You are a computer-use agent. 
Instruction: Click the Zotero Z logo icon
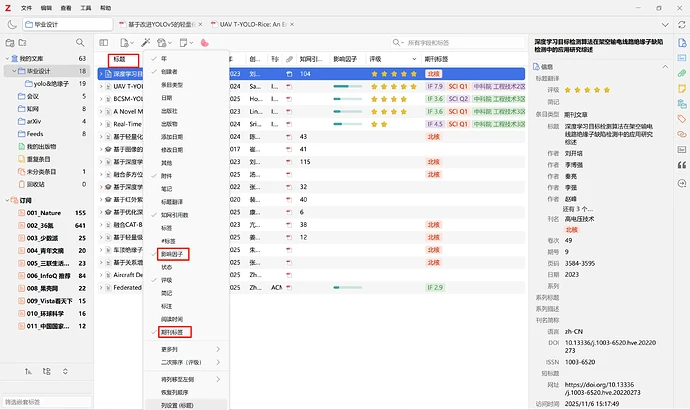click(x=7, y=8)
